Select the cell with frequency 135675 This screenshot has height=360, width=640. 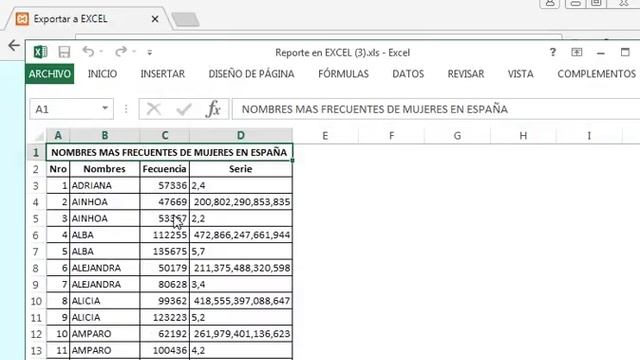pos(164,251)
